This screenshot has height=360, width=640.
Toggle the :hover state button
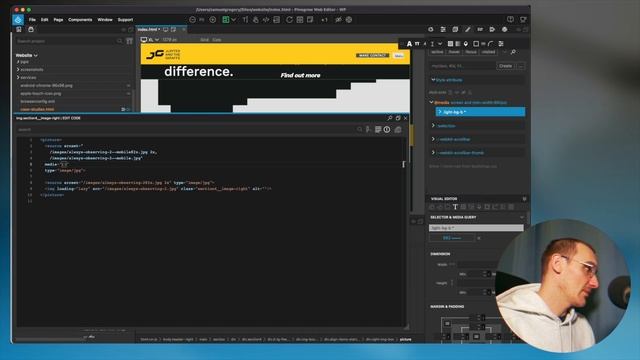click(453, 52)
